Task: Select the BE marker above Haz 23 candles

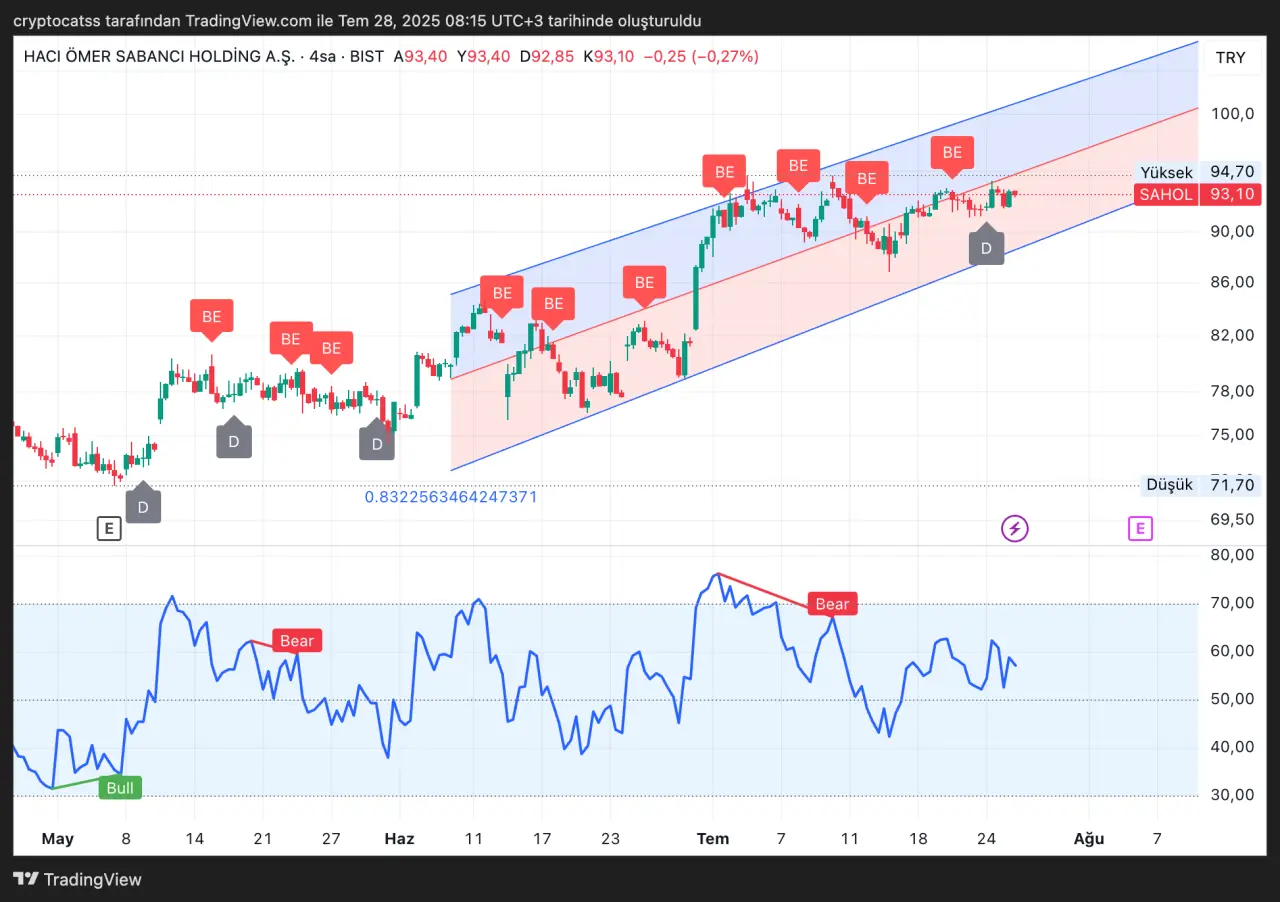Action: coord(644,282)
